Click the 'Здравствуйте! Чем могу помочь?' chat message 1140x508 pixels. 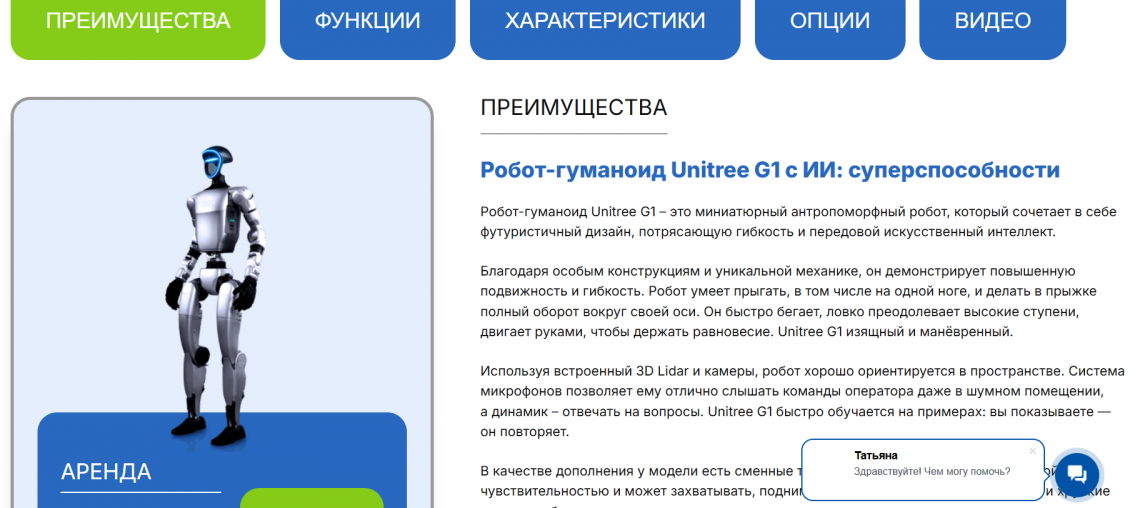(x=931, y=472)
